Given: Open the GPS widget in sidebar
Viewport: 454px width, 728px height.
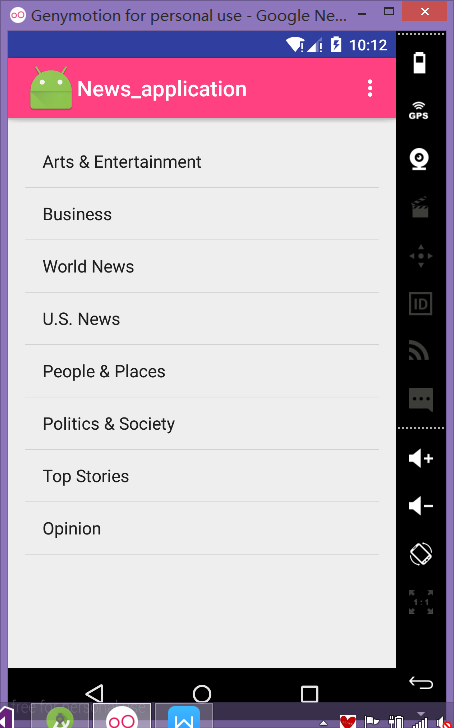Looking at the screenshot, I should (x=419, y=110).
